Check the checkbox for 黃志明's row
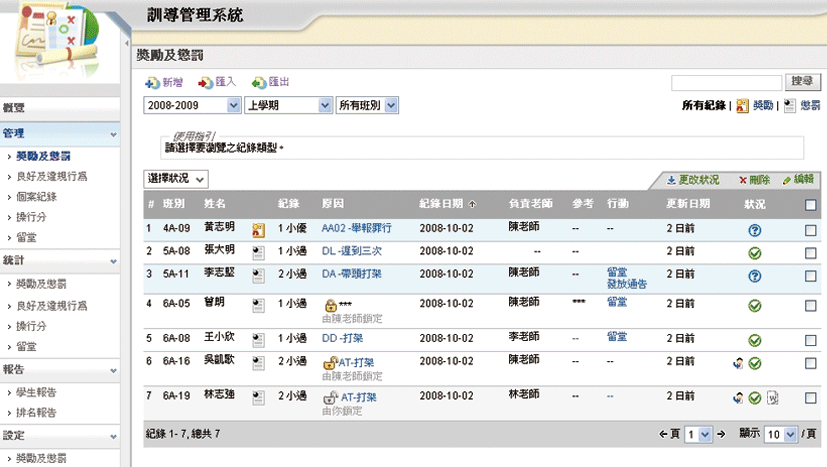 click(811, 230)
